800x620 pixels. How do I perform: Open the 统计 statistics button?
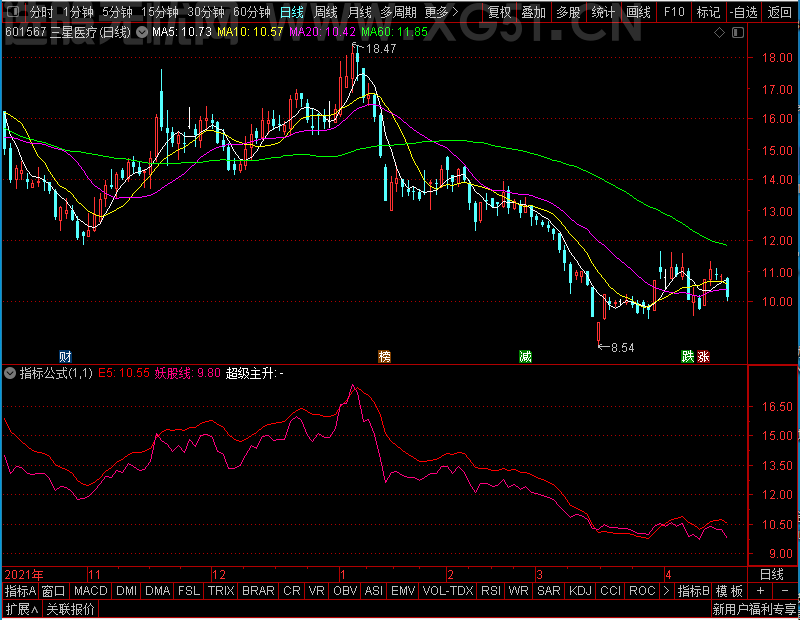point(604,12)
